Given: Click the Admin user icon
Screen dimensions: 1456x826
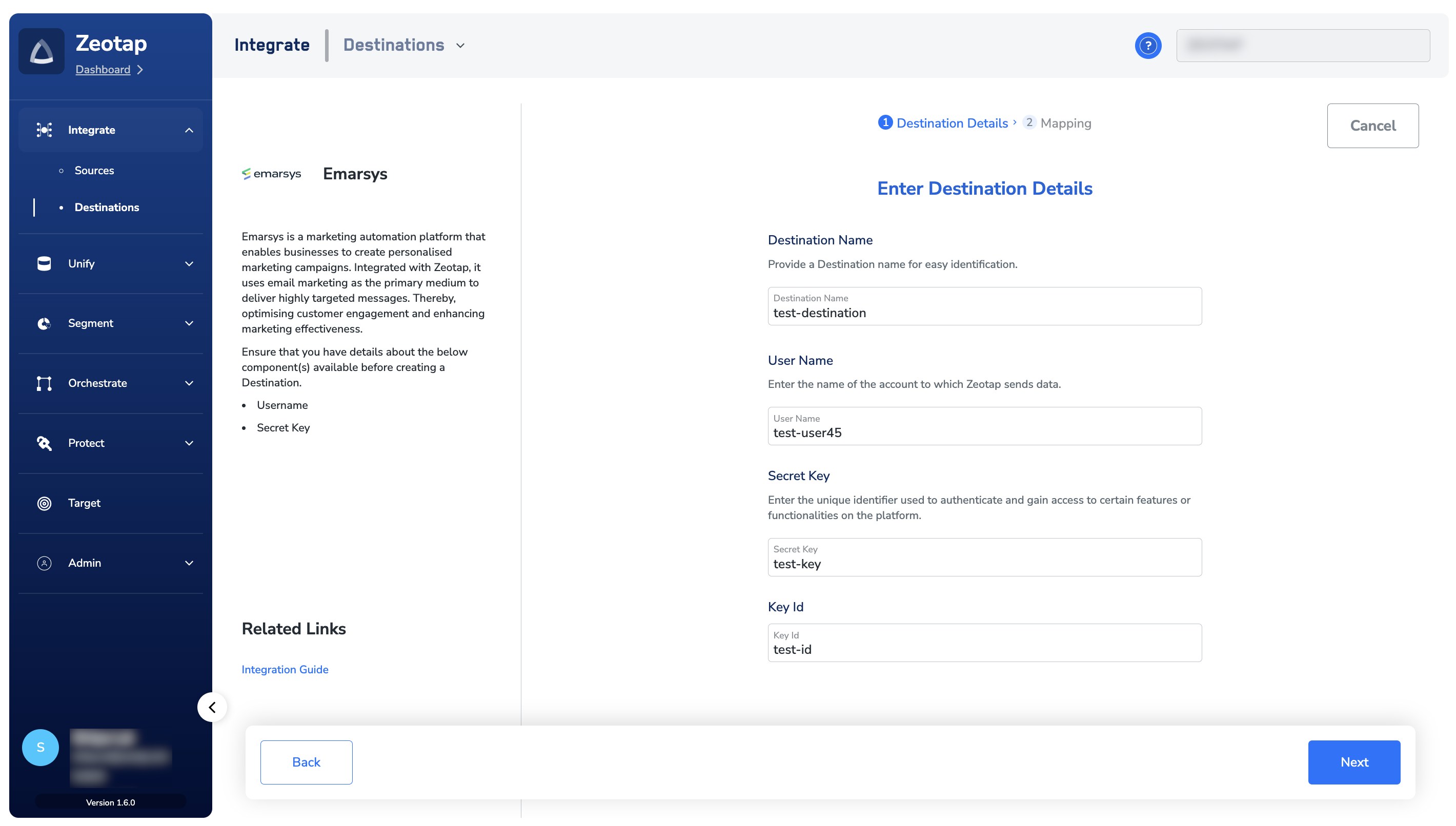Looking at the screenshot, I should (x=44, y=563).
